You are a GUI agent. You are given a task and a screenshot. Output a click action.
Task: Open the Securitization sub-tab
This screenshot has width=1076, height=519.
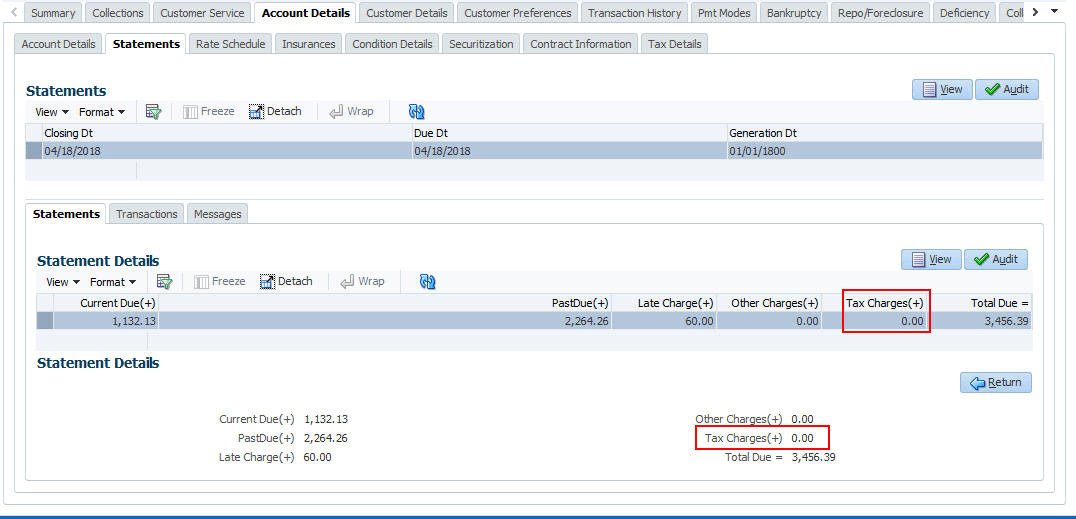click(x=481, y=44)
